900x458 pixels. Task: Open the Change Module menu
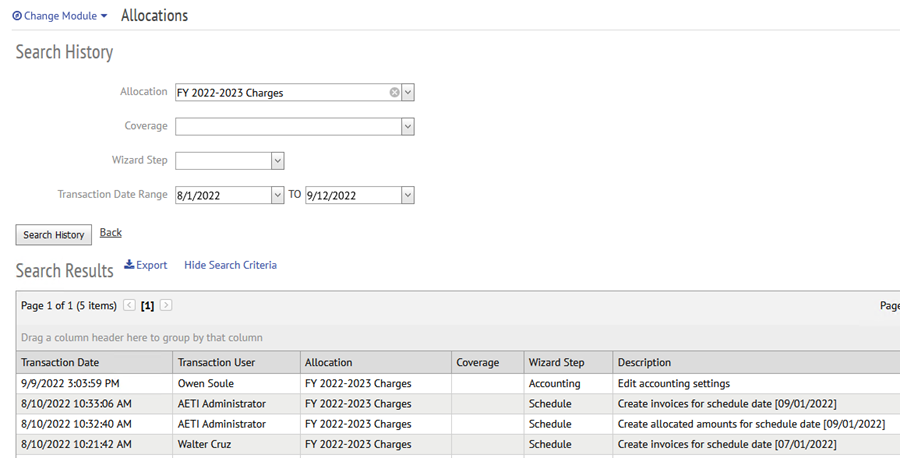60,15
